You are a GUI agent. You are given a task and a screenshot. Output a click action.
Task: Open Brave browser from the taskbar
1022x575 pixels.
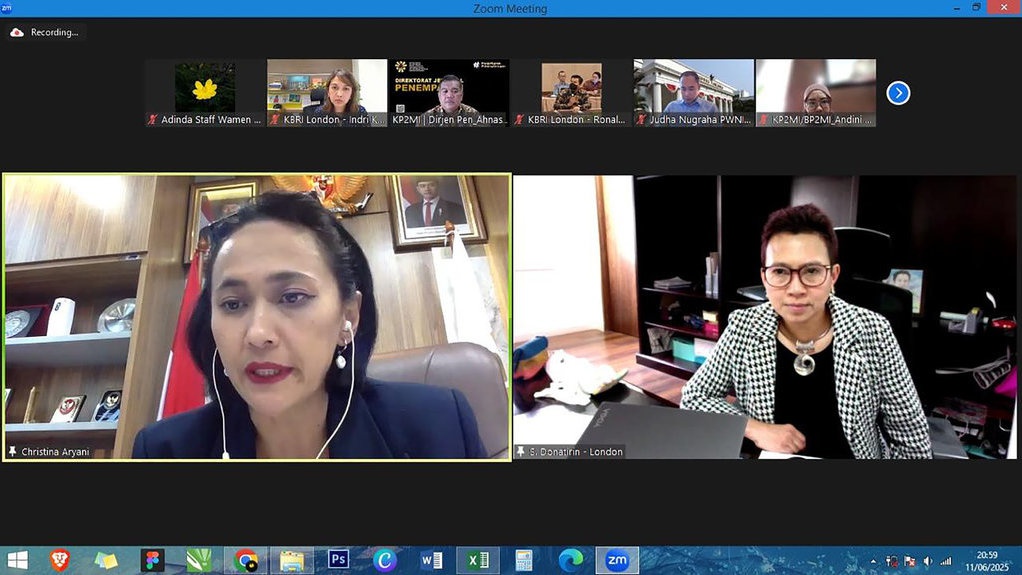(x=60, y=560)
